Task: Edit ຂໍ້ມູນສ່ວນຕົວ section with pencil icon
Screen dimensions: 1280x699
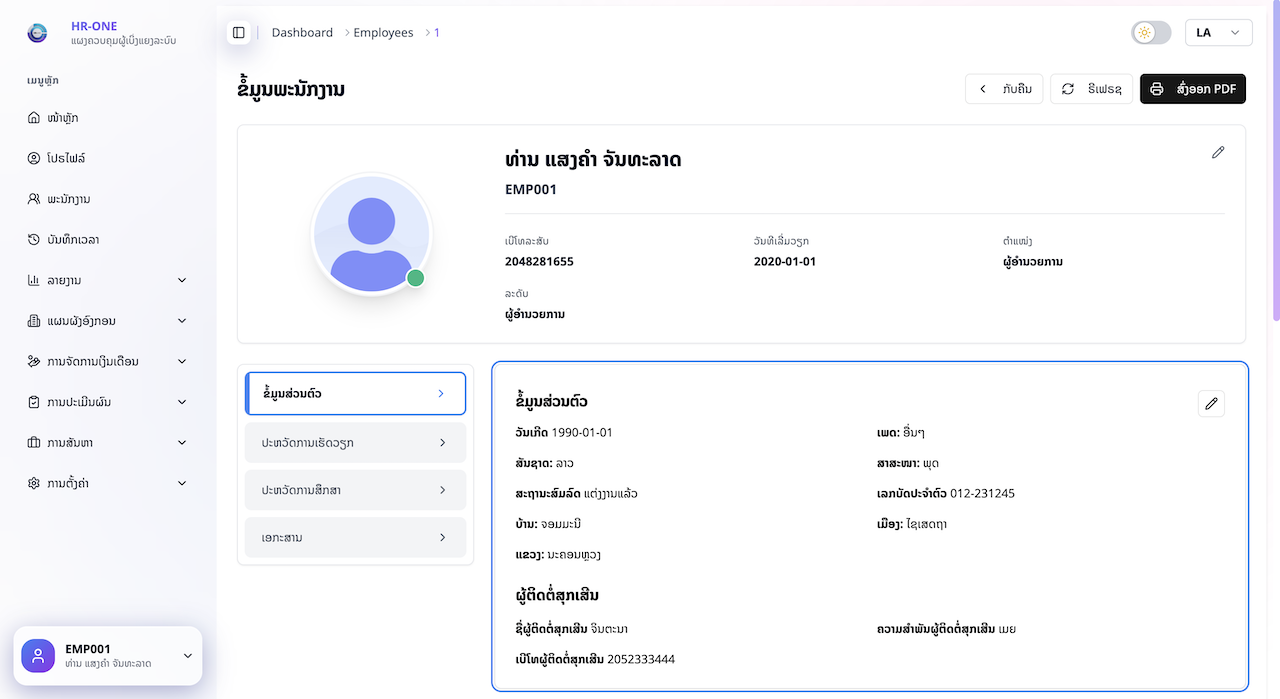Action: coord(1211,403)
